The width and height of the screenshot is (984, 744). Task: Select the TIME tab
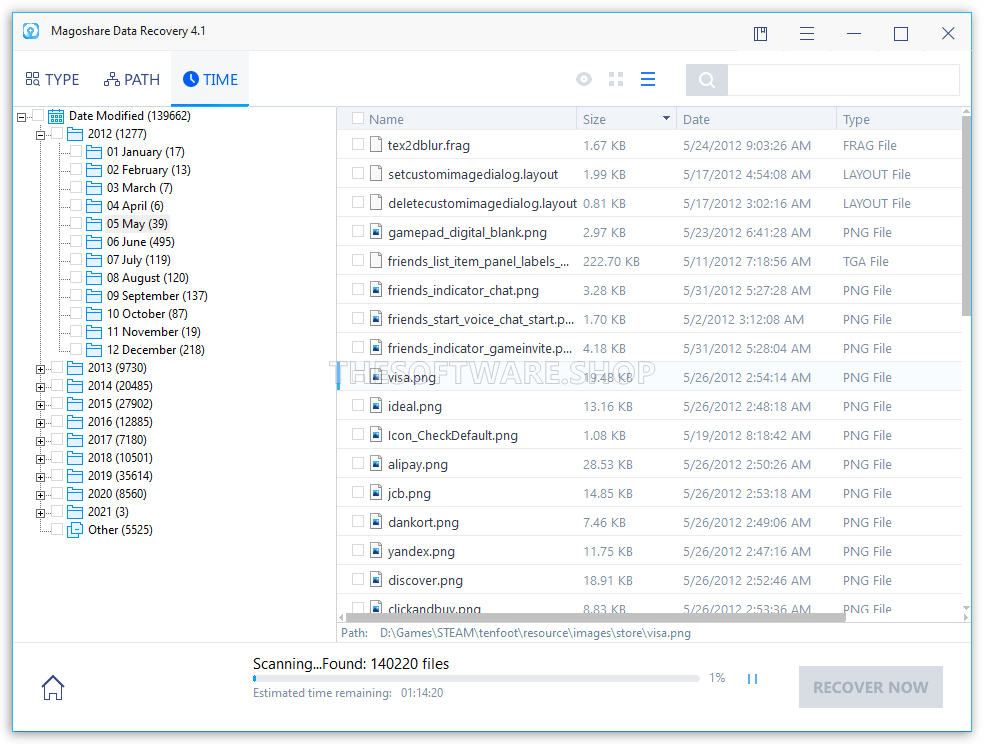210,80
